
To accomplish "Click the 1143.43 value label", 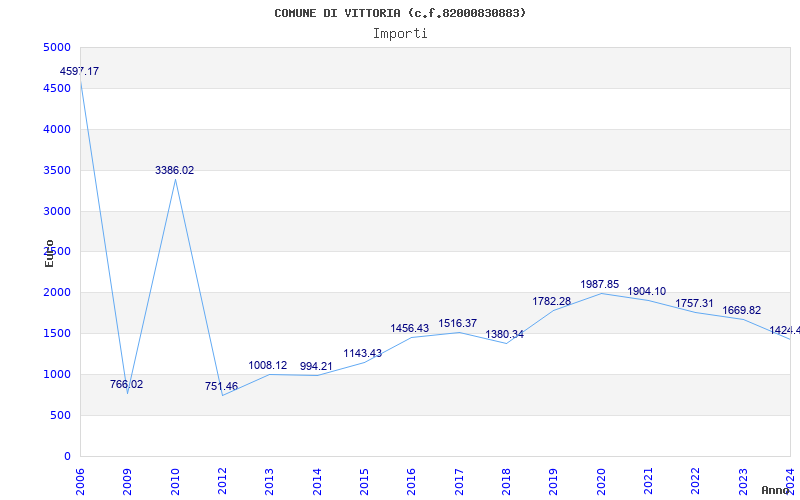I will [x=363, y=353].
